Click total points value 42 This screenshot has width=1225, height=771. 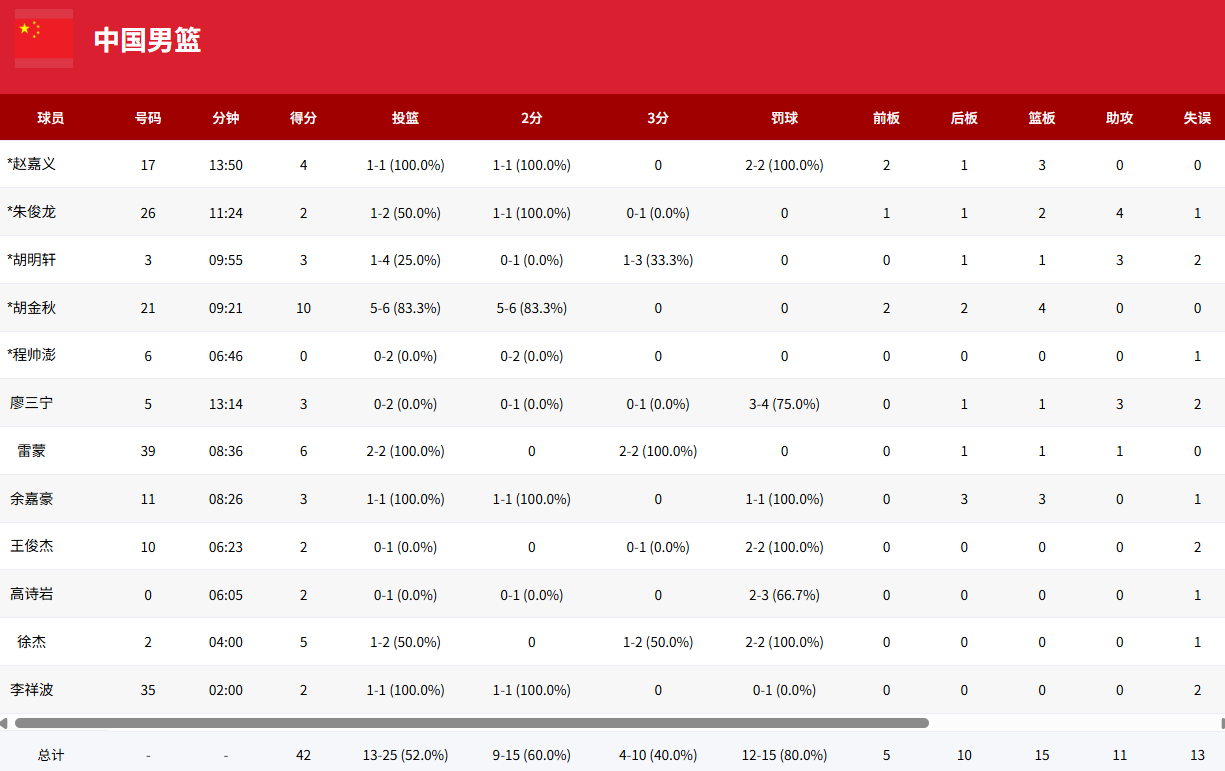point(304,755)
